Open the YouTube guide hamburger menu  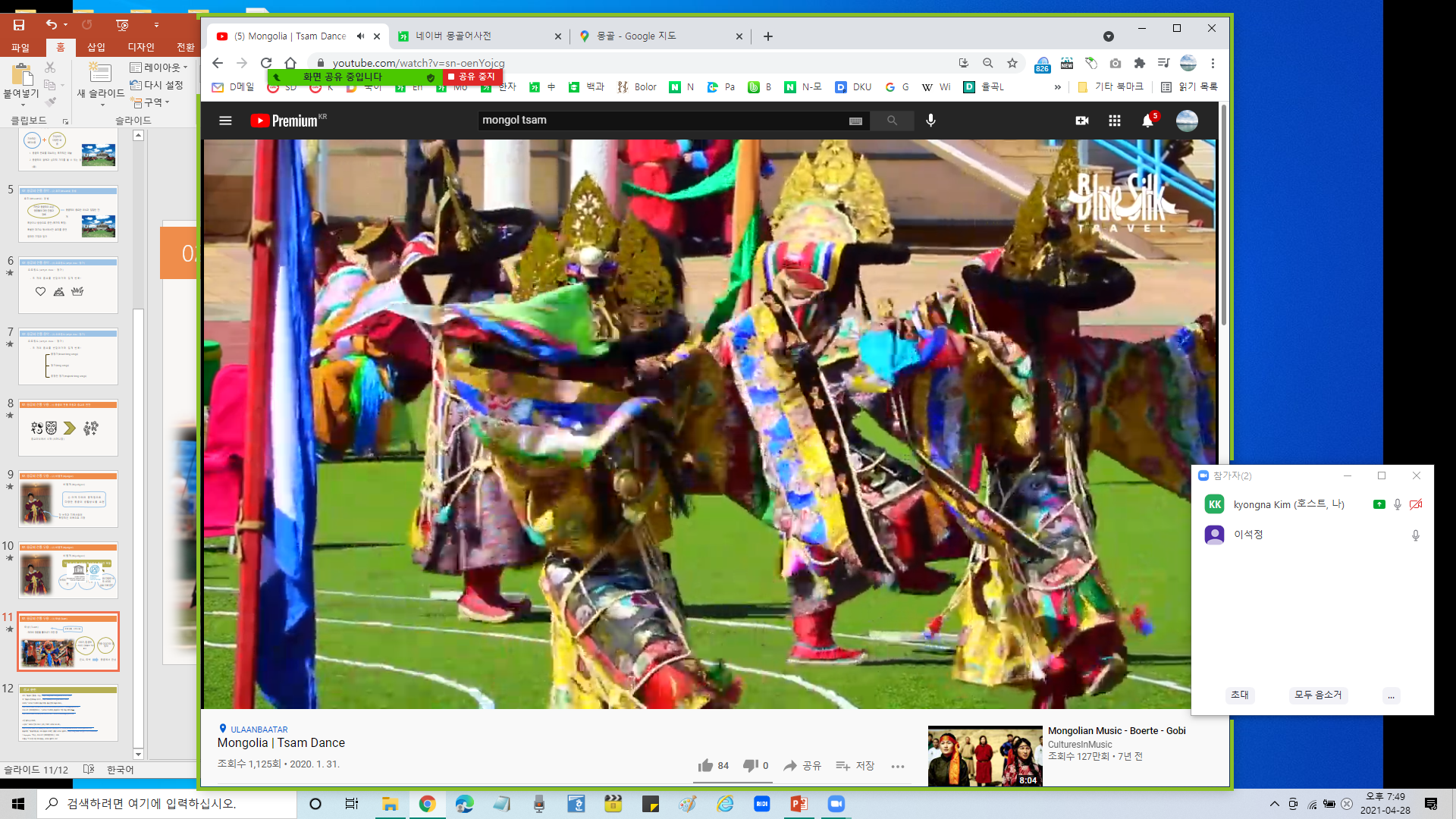[225, 121]
